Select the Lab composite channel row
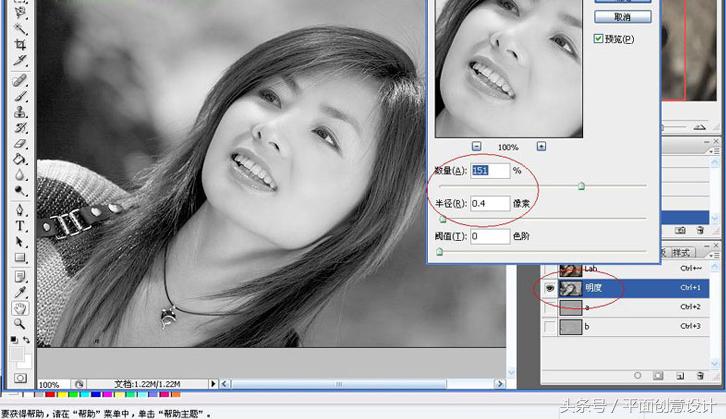Image resolution: width=726 pixels, height=419 pixels. click(618, 269)
